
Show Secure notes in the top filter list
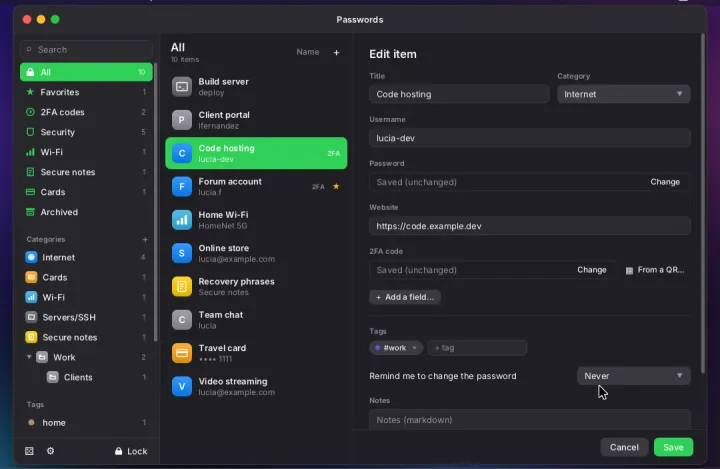(x=86, y=172)
